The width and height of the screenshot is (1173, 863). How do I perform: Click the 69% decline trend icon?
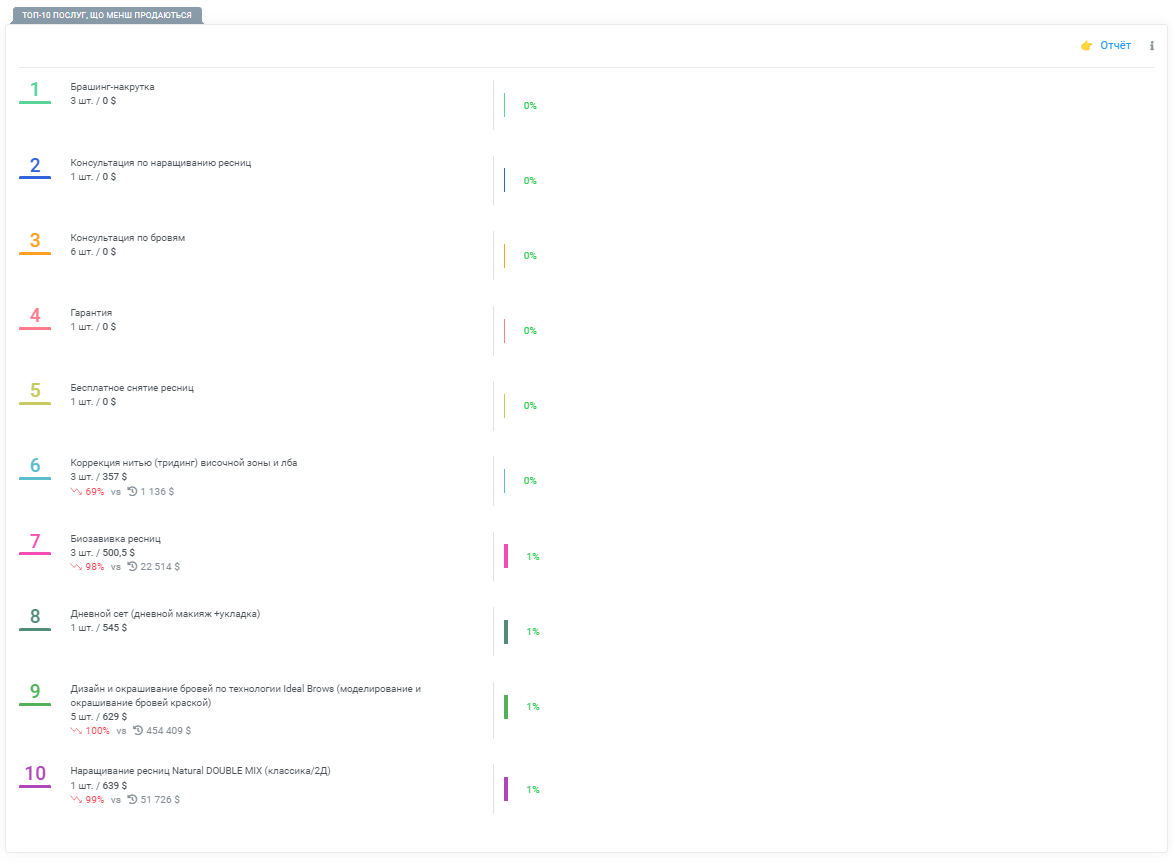[x=76, y=492]
